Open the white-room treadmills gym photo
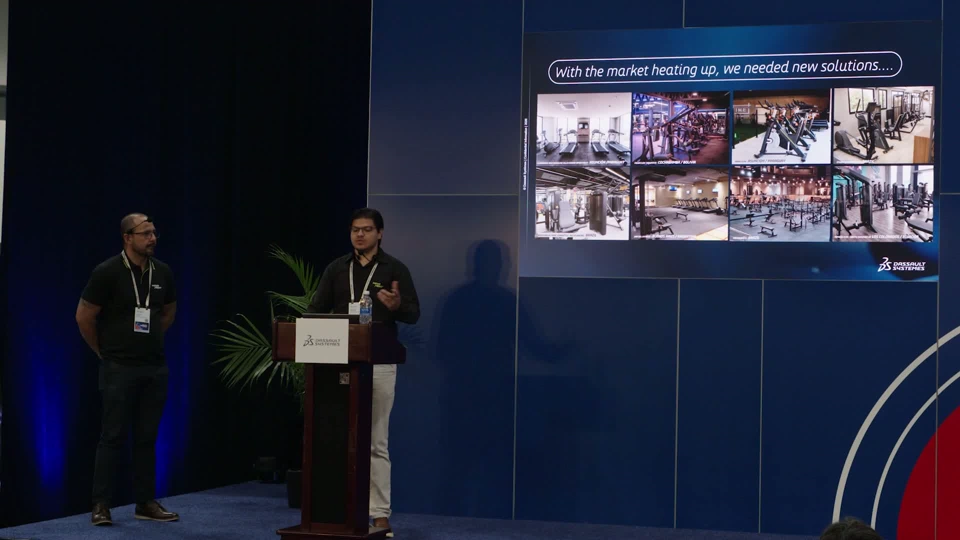 583,129
